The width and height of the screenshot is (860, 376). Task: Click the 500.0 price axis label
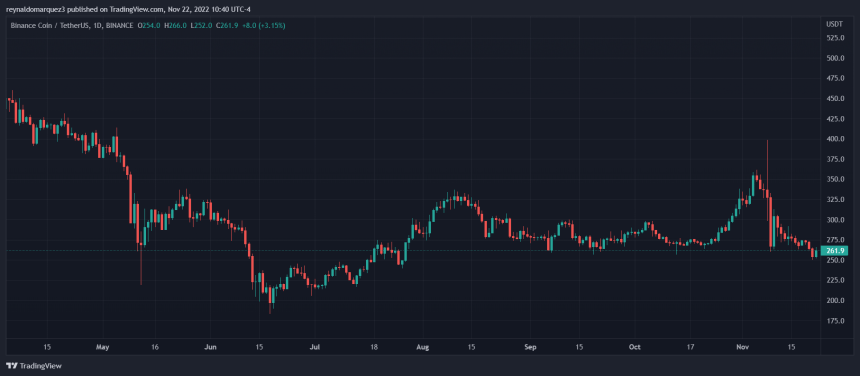(835, 58)
